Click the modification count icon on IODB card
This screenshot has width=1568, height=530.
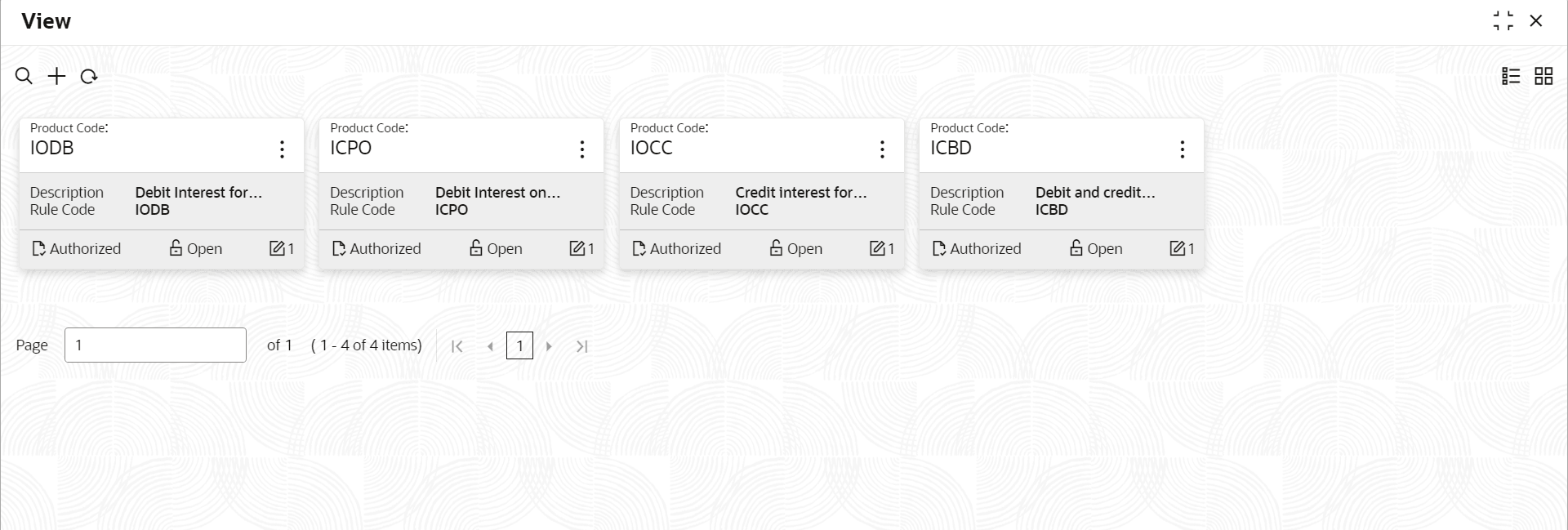tap(277, 248)
